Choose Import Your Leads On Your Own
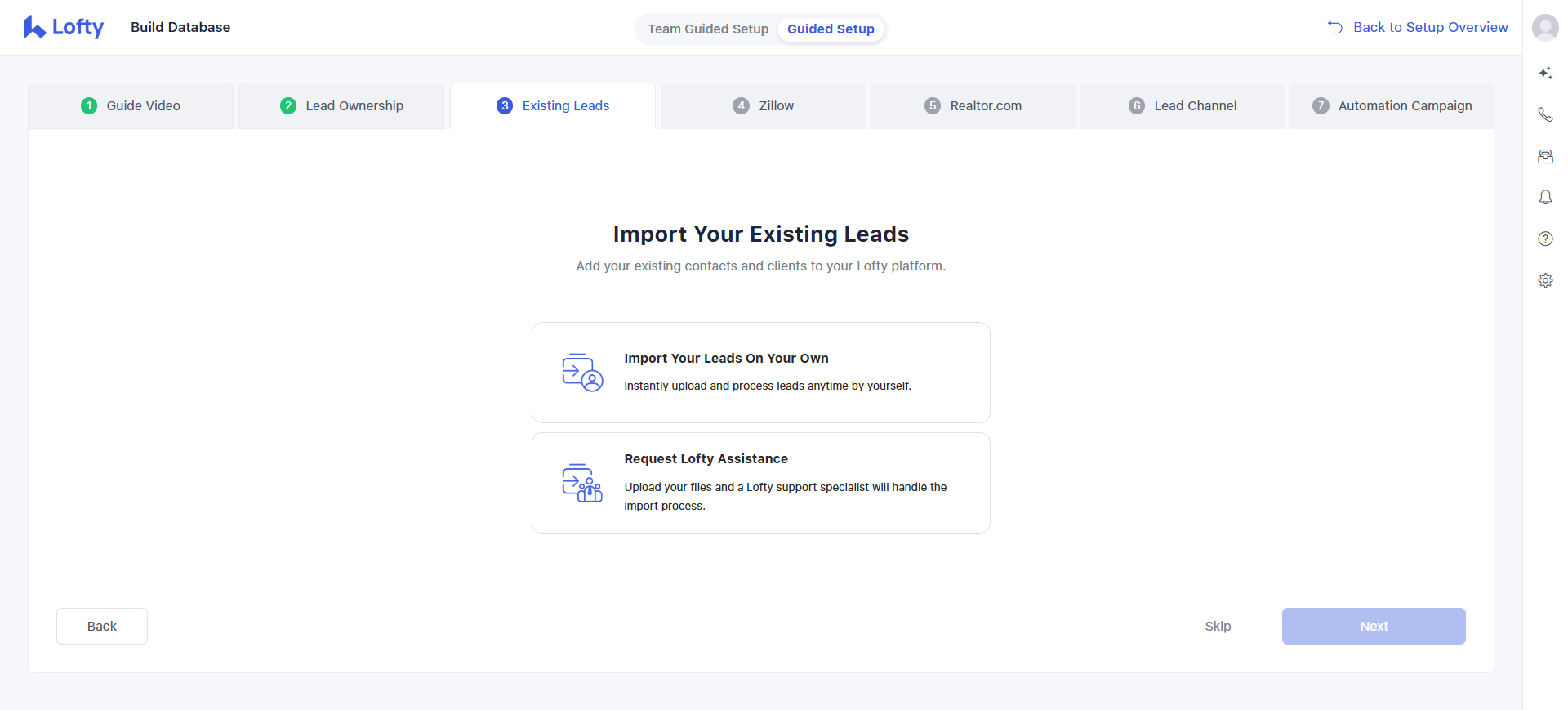The height and width of the screenshot is (710, 1568). tap(760, 373)
